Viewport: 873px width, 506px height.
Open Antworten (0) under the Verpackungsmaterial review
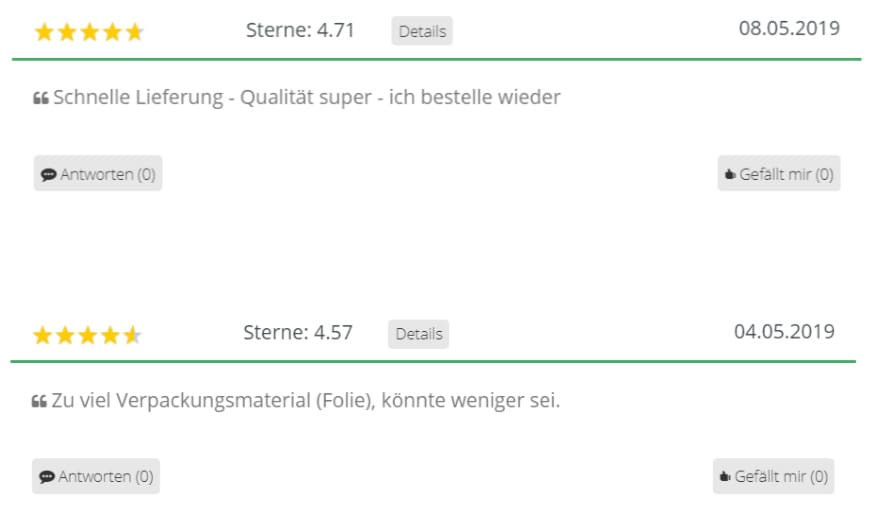pos(96,476)
